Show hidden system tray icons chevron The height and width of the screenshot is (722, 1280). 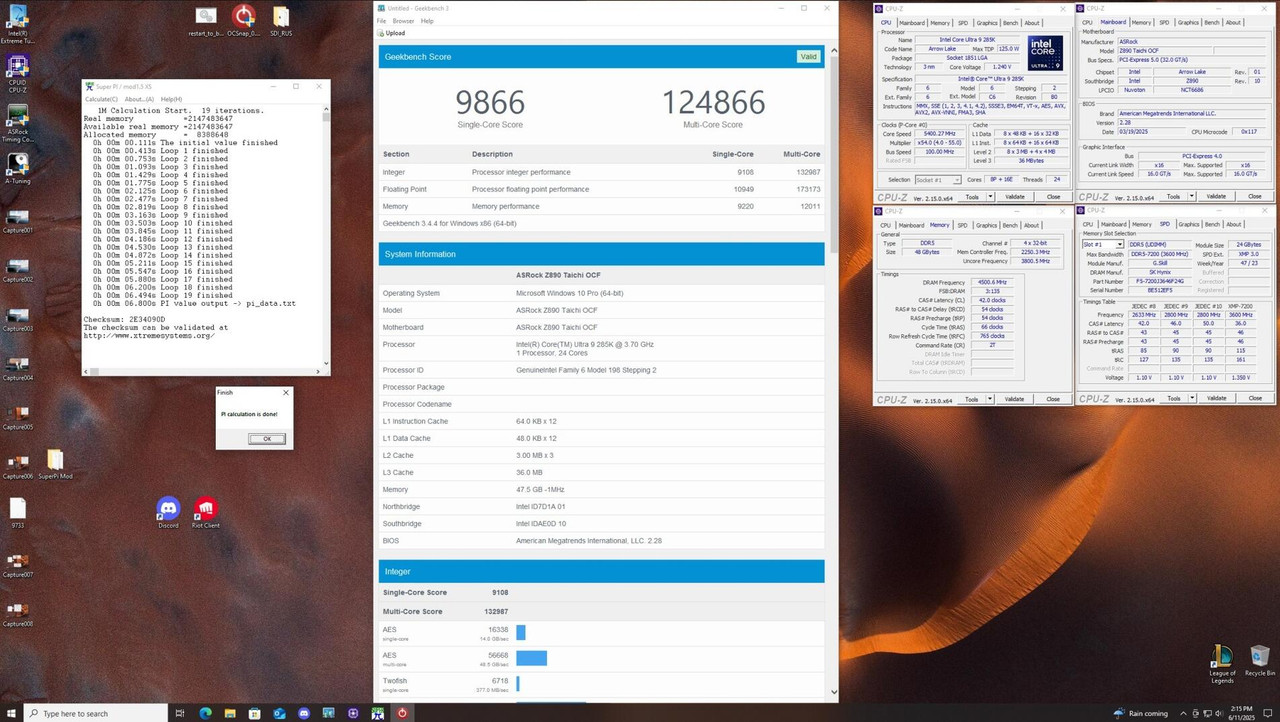click(x=1185, y=713)
